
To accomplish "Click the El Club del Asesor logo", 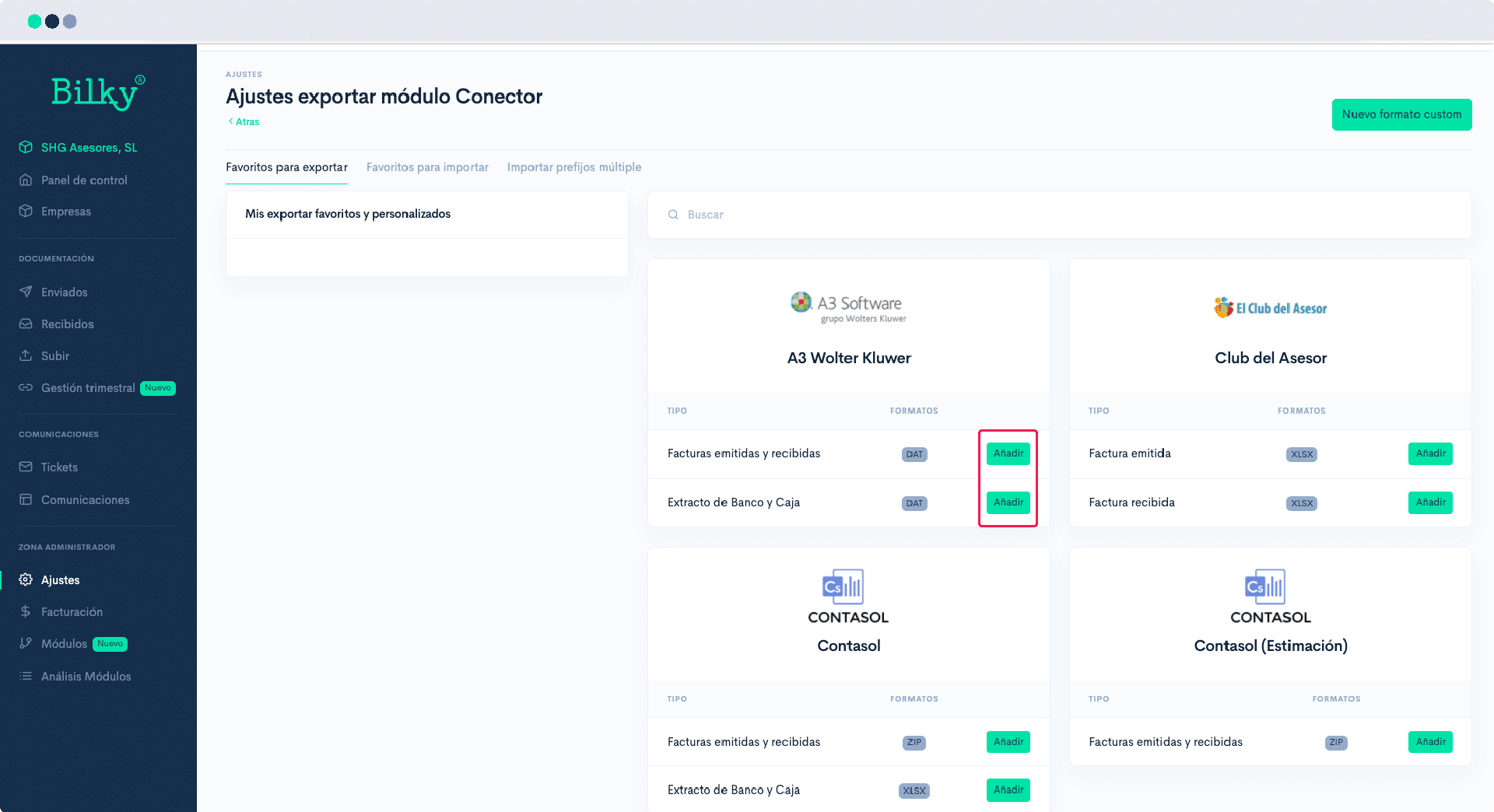I will click(1270, 308).
